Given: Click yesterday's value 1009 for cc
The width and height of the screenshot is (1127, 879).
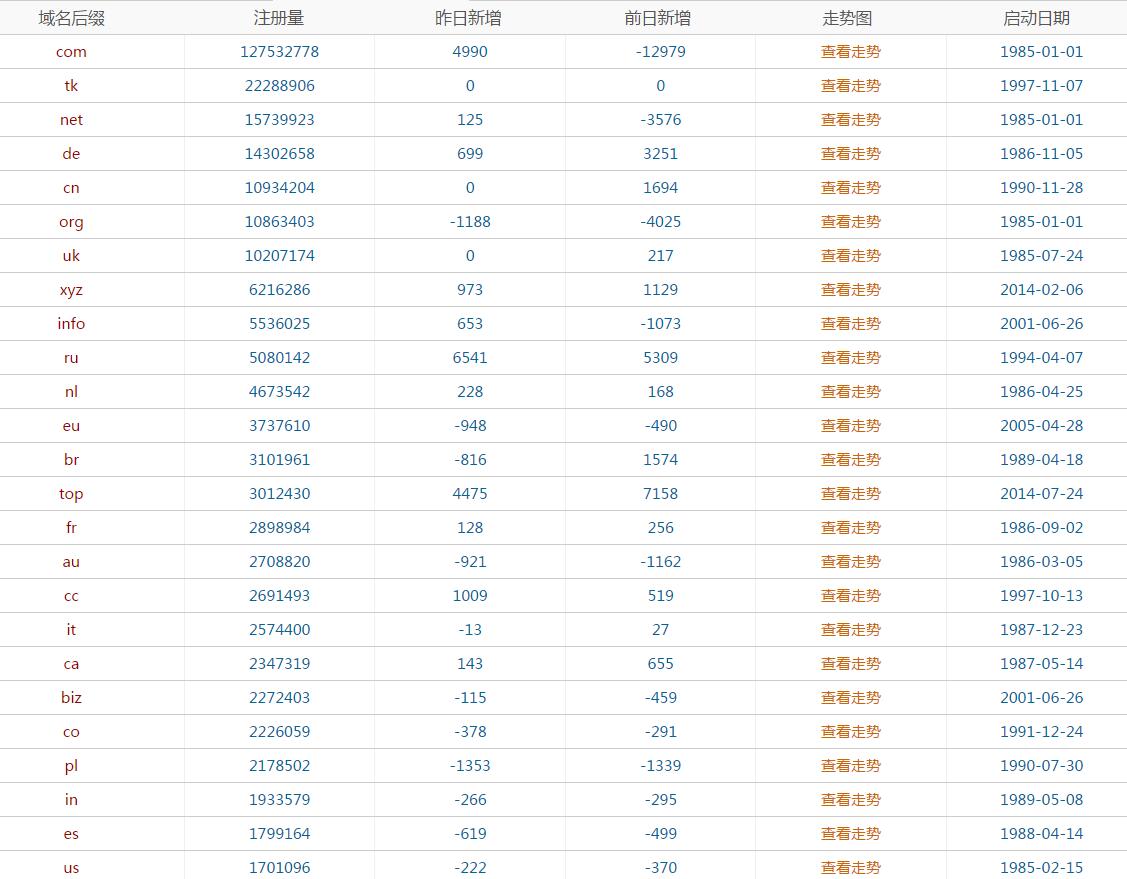Looking at the screenshot, I should pyautogui.click(x=470, y=596).
